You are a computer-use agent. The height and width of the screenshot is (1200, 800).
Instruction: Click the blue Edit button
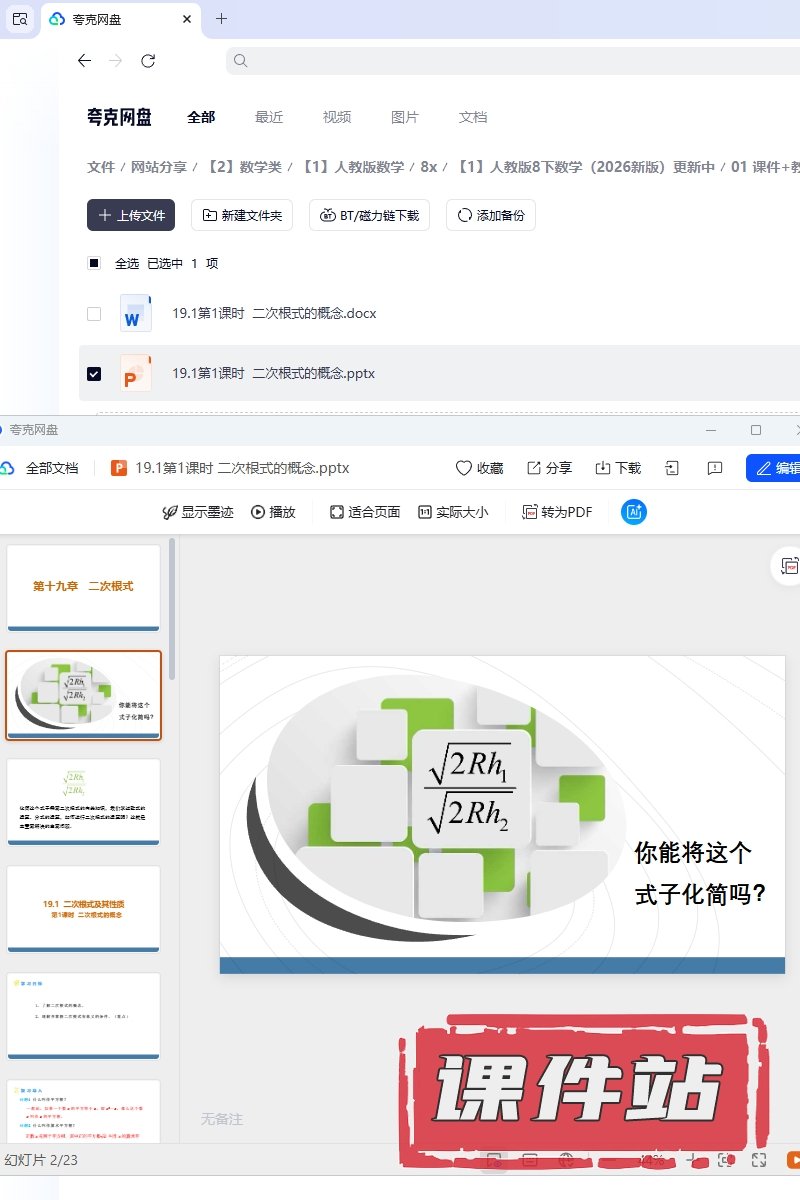(x=775, y=468)
